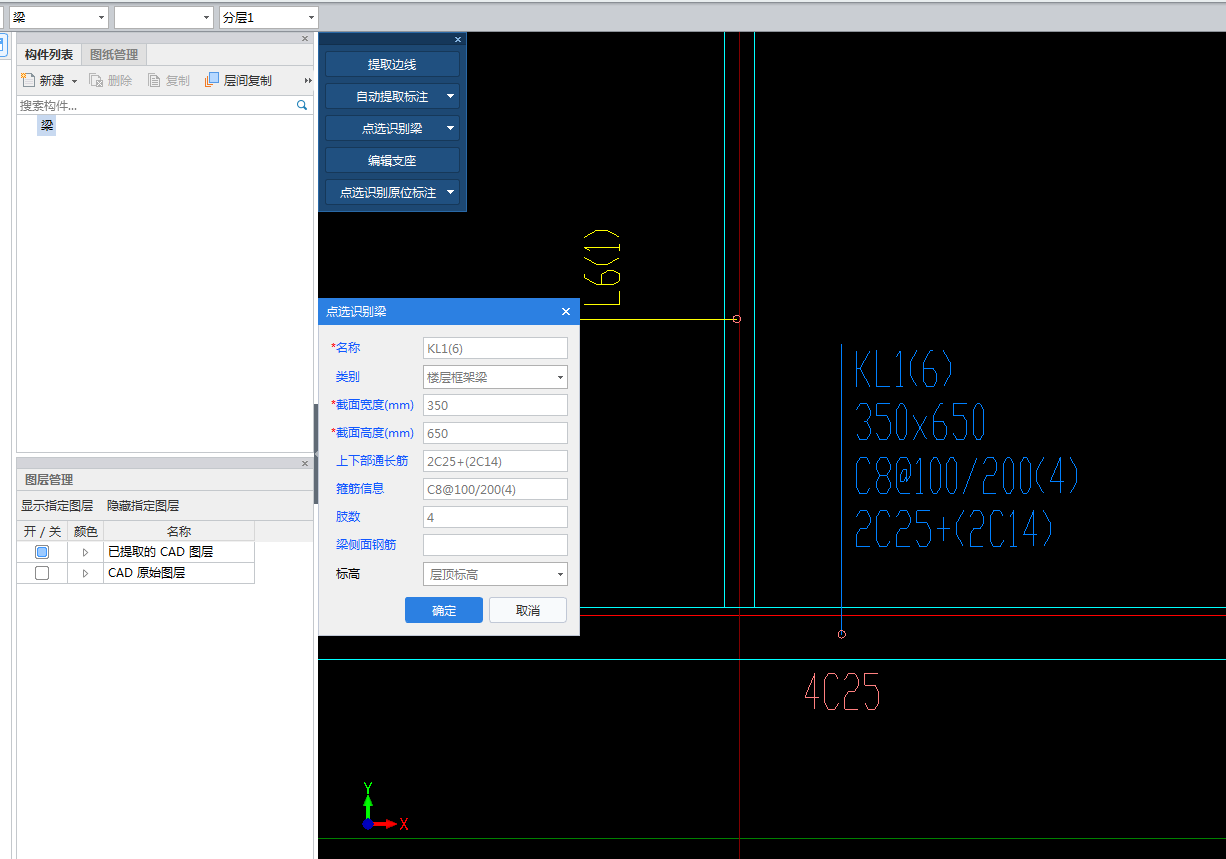Open the arrow beside 自动提取标注

(x=450, y=97)
